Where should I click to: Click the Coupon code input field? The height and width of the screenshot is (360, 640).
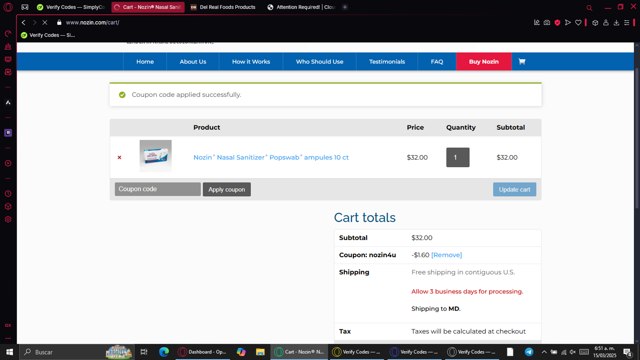[158, 189]
